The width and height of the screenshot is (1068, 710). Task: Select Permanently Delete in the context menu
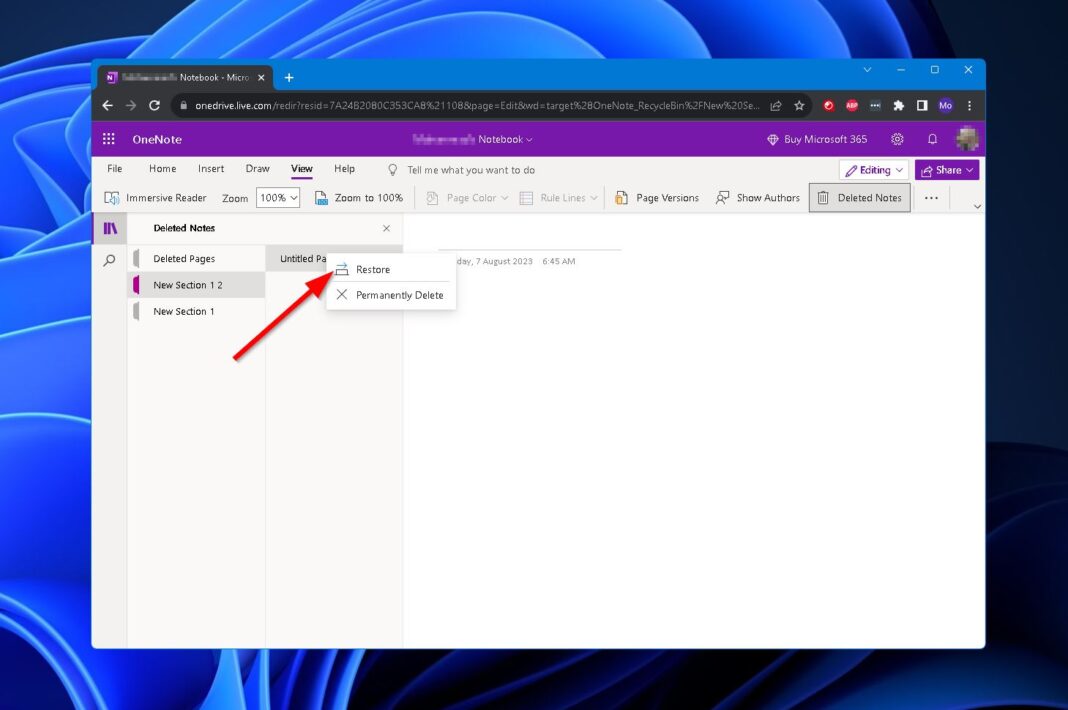click(398, 295)
